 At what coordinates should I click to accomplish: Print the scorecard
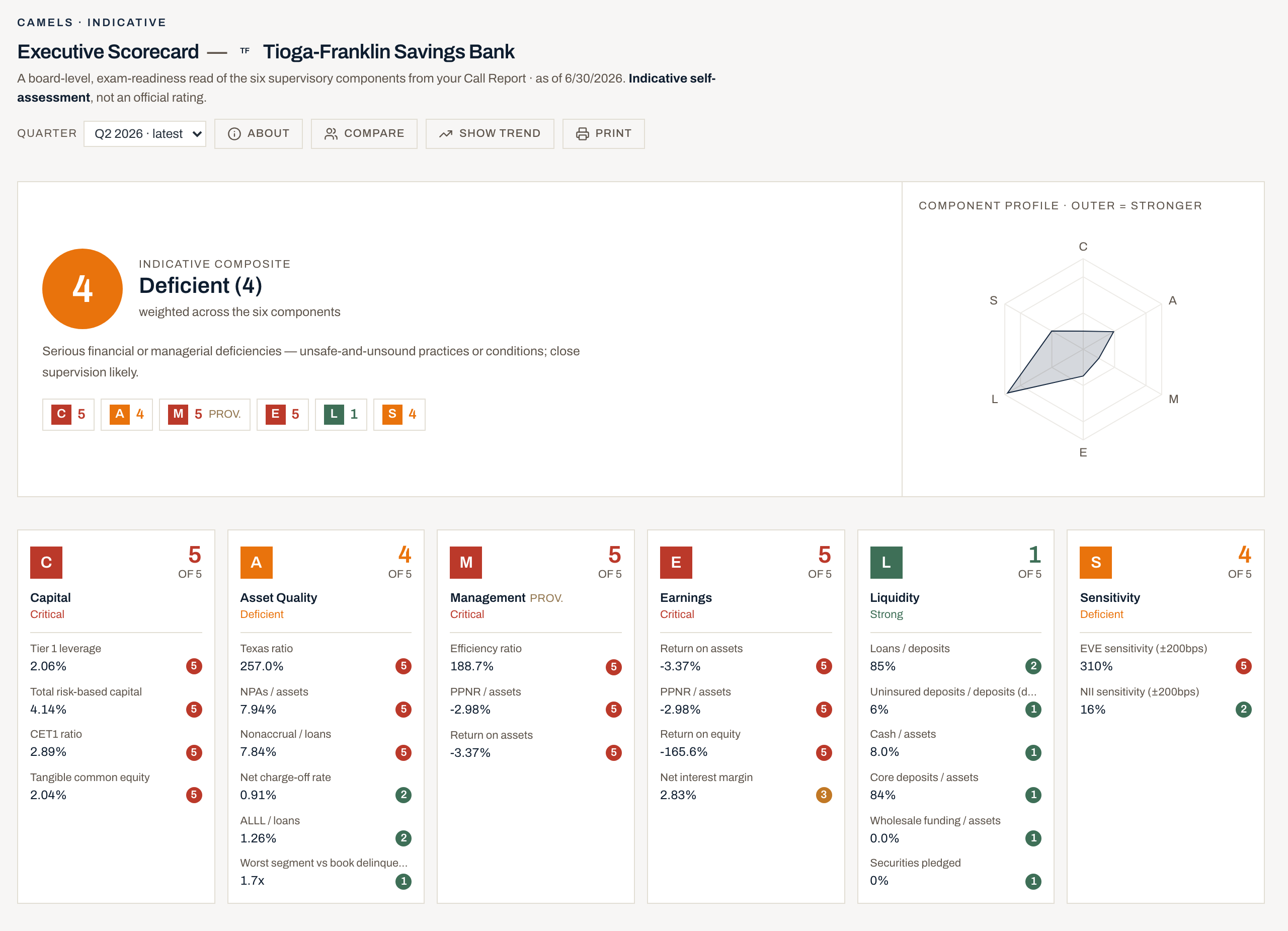coord(603,133)
